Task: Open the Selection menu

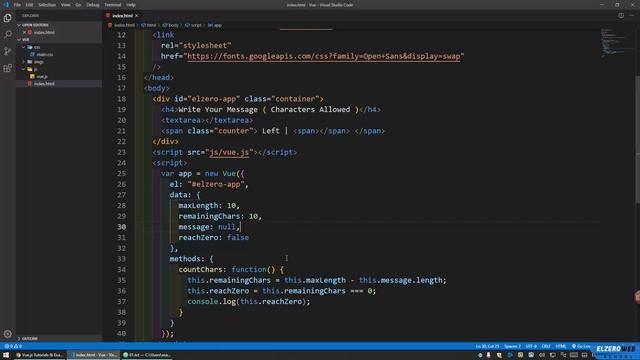Action: click(47, 5)
